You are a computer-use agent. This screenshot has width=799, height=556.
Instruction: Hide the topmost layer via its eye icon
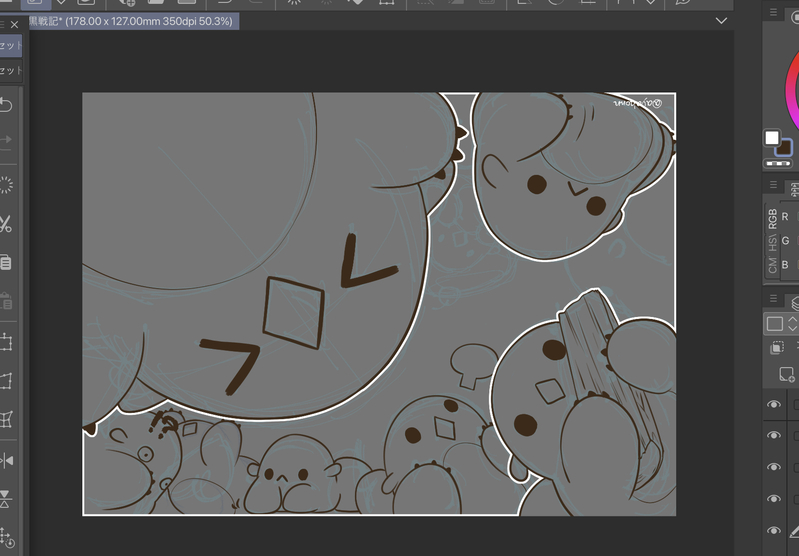[x=774, y=404]
